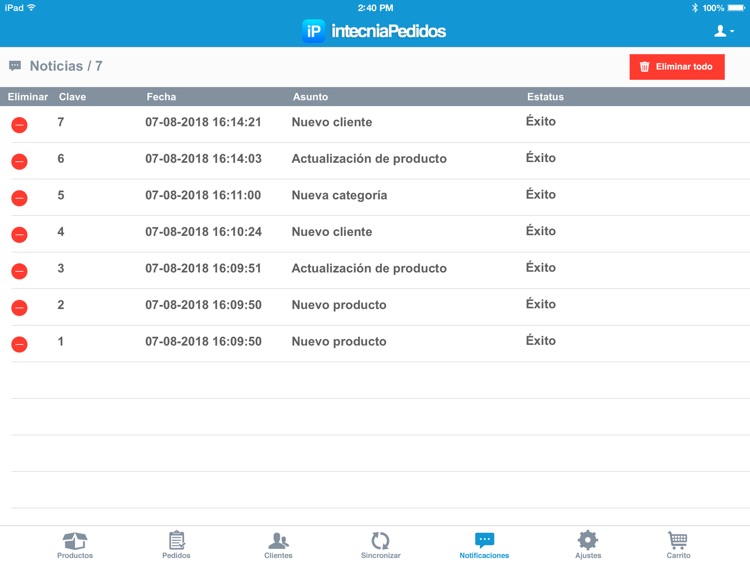Click the Asunto column header
The width and height of the screenshot is (750, 562).
click(310, 97)
